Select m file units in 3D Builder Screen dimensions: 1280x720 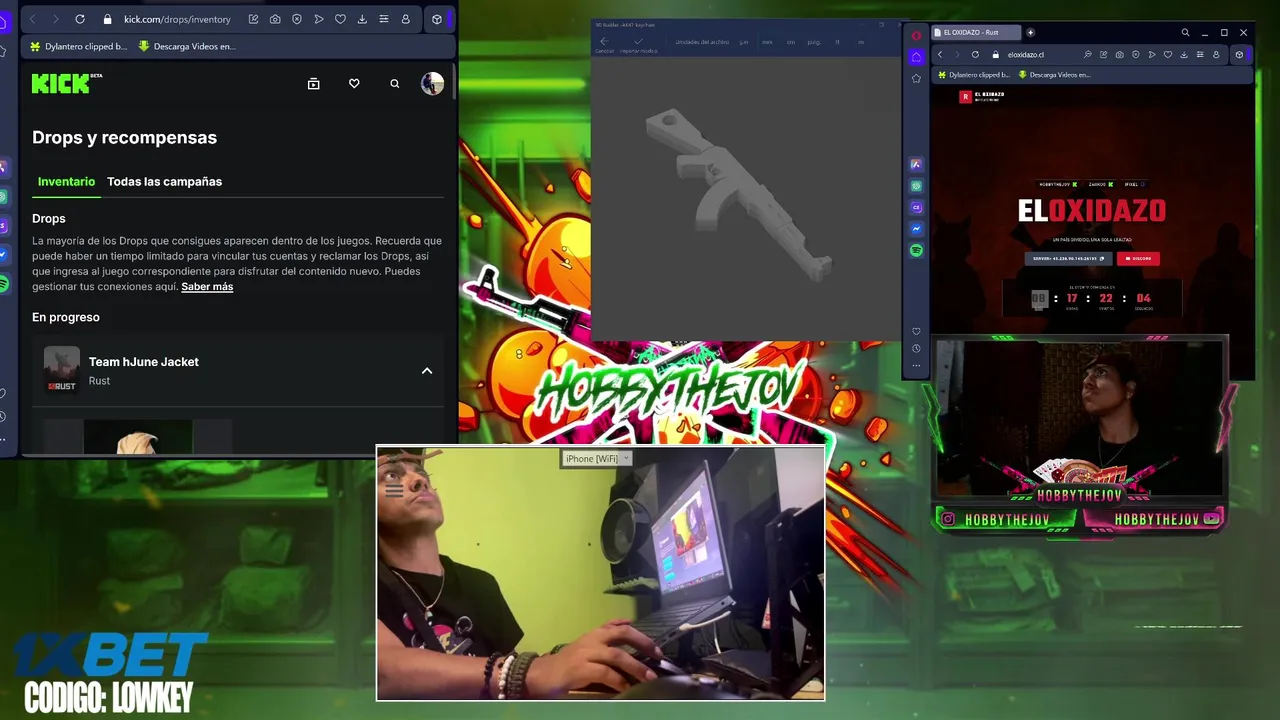861,42
